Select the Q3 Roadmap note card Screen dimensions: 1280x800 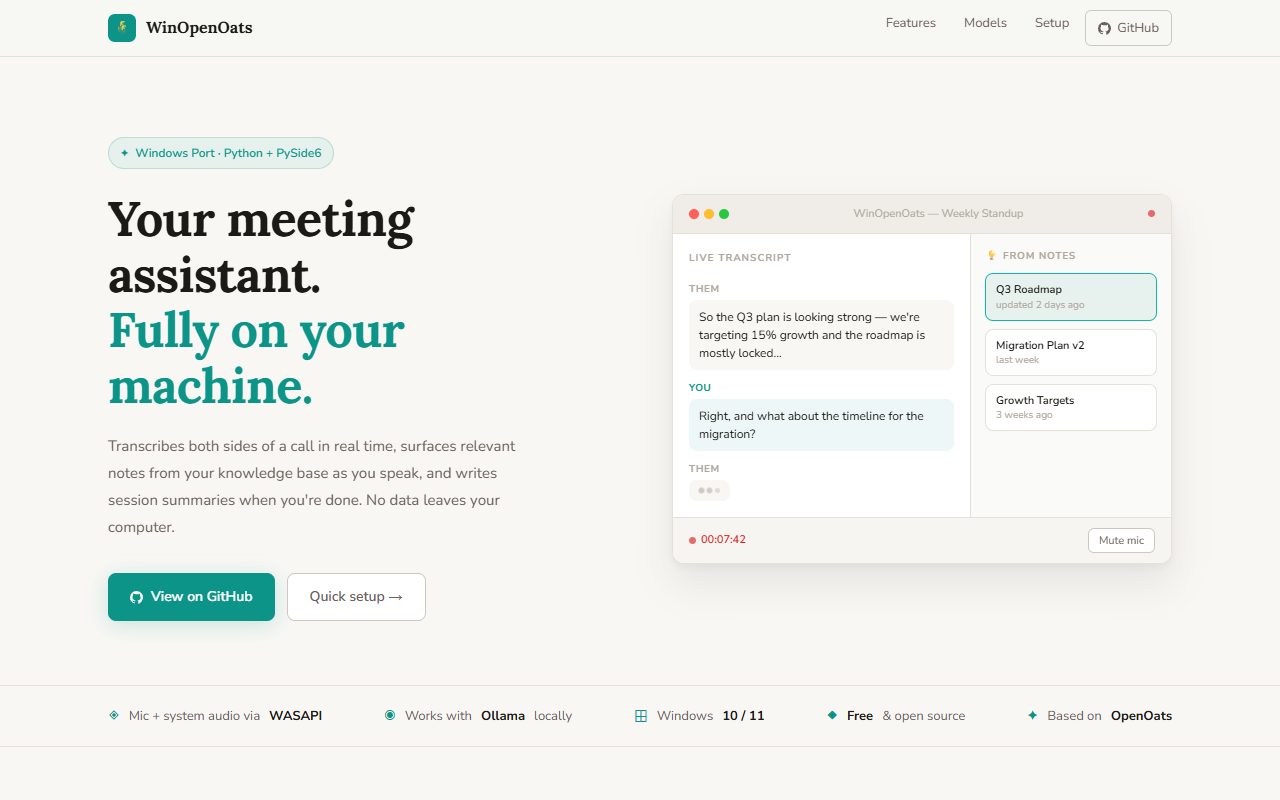click(1070, 297)
